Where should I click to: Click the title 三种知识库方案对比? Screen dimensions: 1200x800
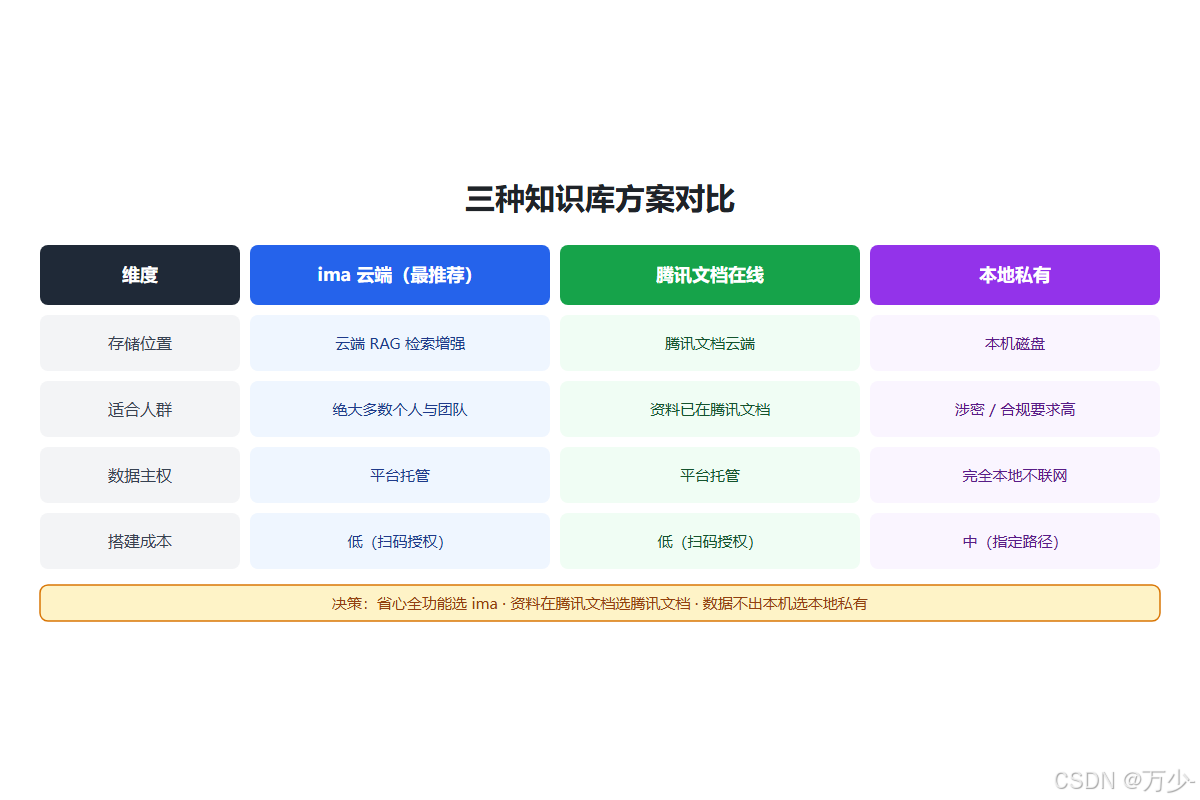pos(600,200)
